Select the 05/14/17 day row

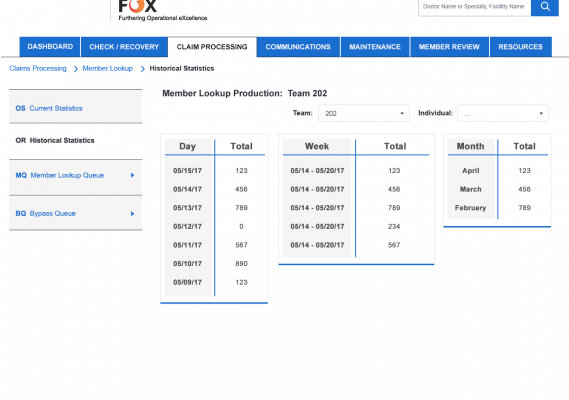(x=214, y=189)
